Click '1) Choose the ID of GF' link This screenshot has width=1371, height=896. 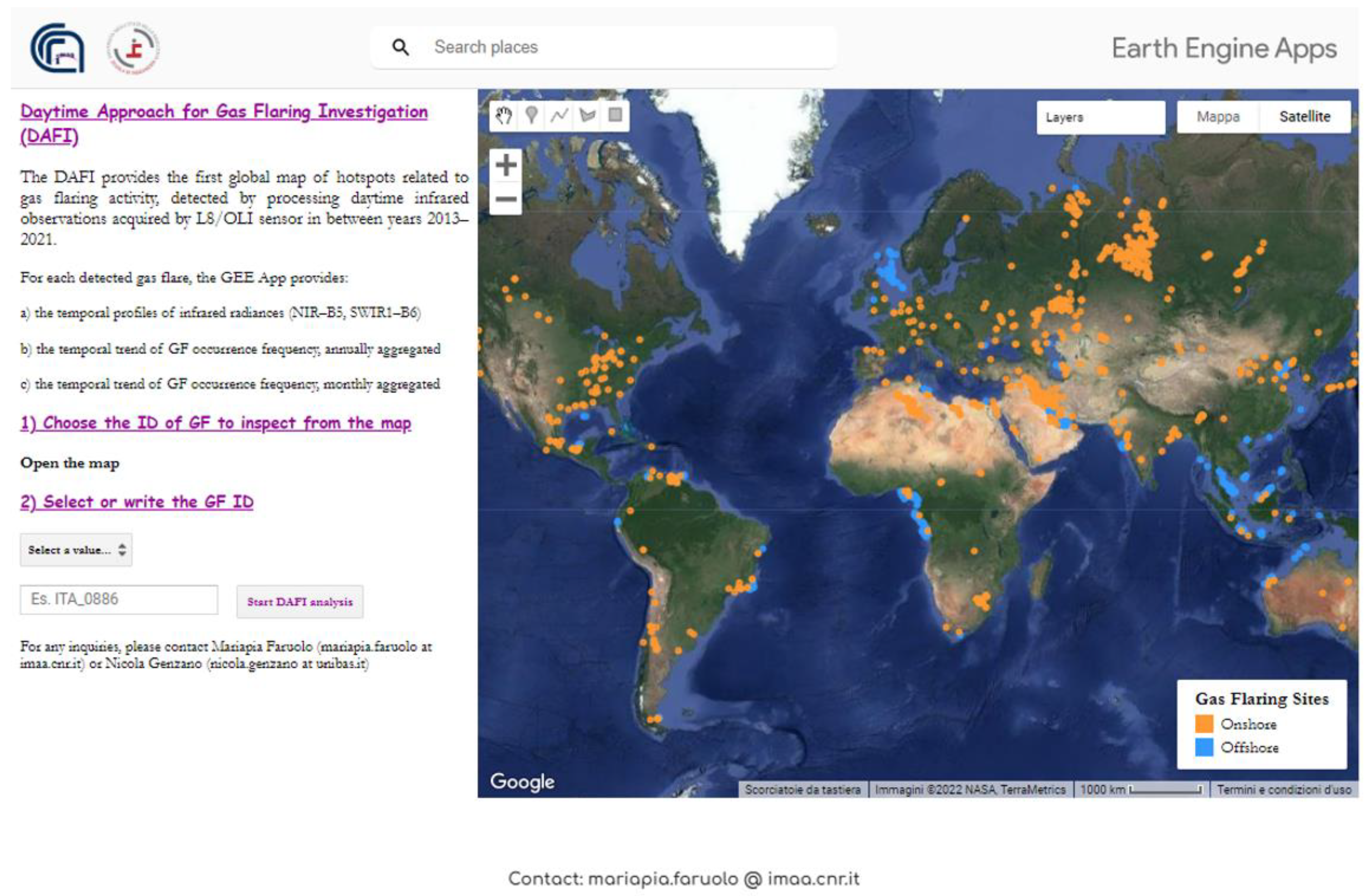coord(216,423)
